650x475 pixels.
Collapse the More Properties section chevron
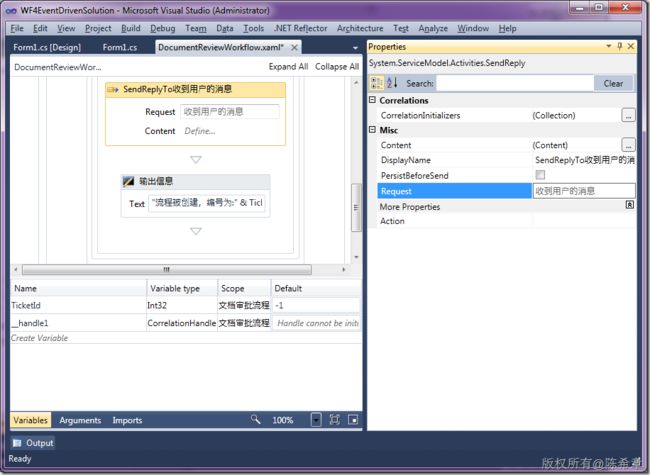[x=629, y=205]
